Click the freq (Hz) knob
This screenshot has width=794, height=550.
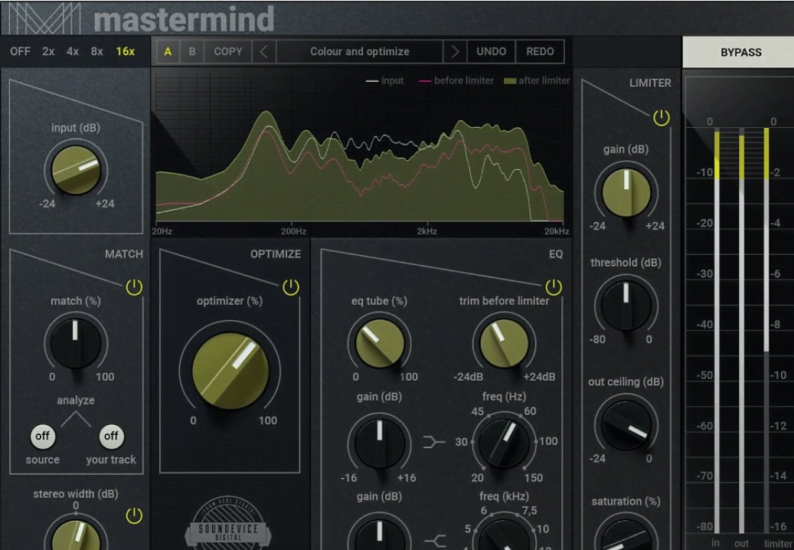coord(504,443)
